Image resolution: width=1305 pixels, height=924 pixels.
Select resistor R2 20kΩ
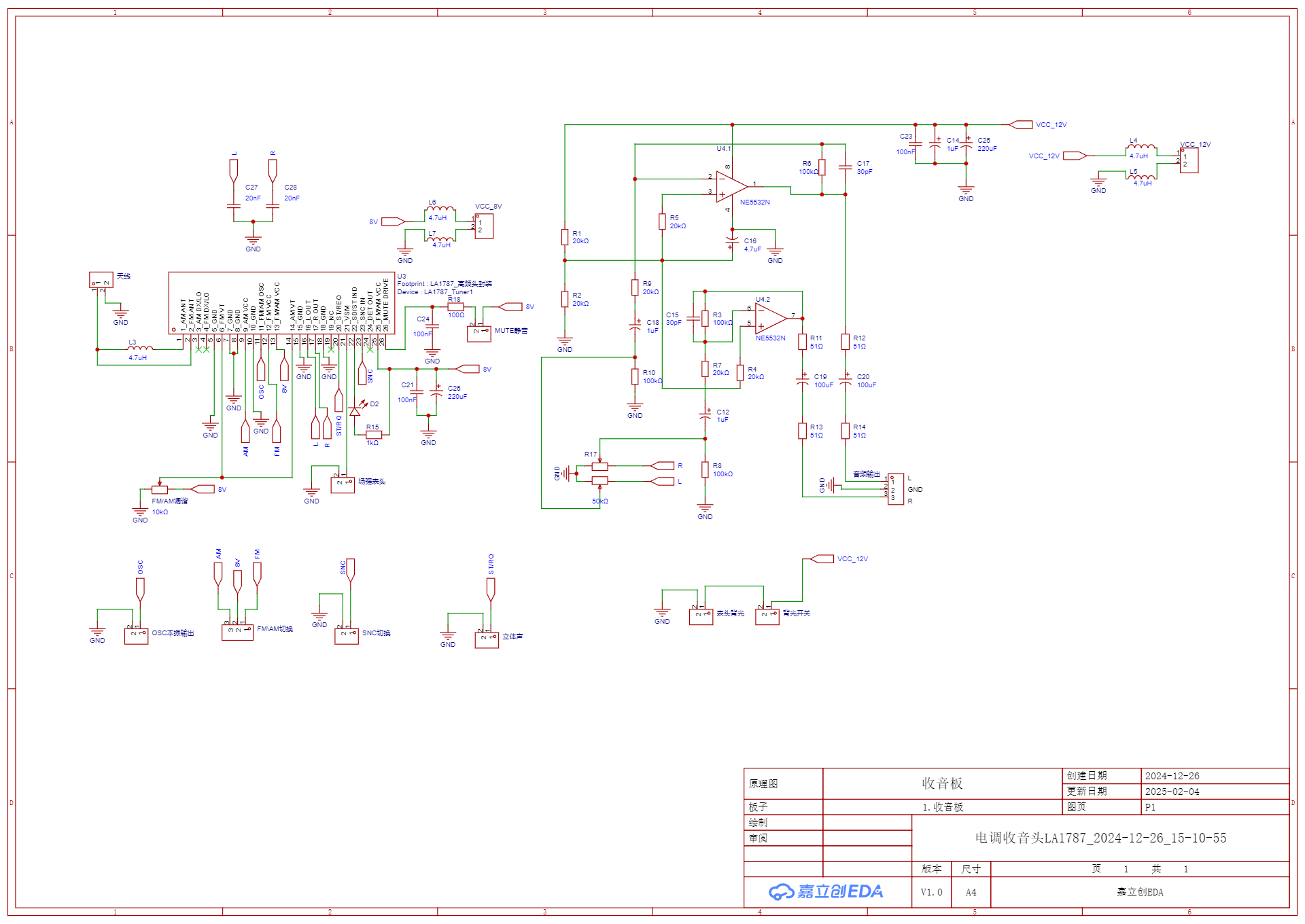[565, 299]
